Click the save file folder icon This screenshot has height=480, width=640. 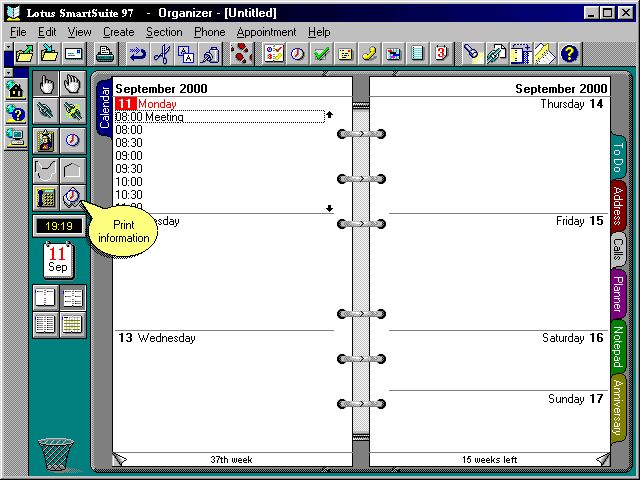(x=49, y=54)
